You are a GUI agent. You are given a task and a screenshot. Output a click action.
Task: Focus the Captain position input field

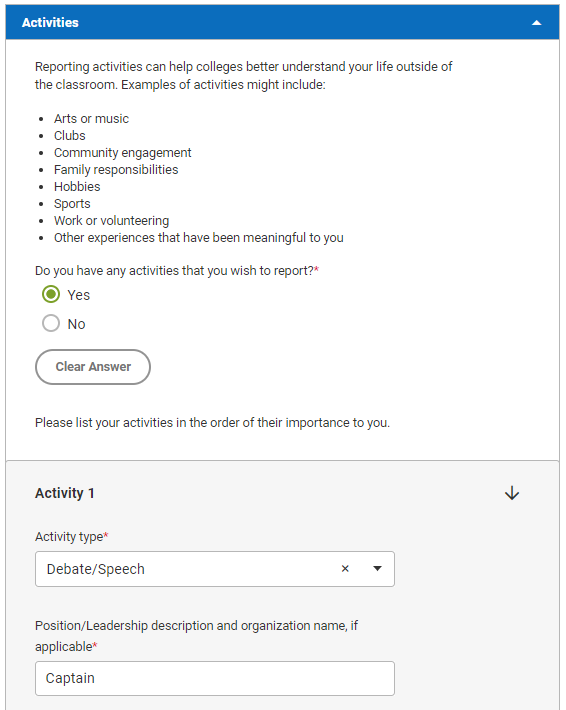click(215, 678)
